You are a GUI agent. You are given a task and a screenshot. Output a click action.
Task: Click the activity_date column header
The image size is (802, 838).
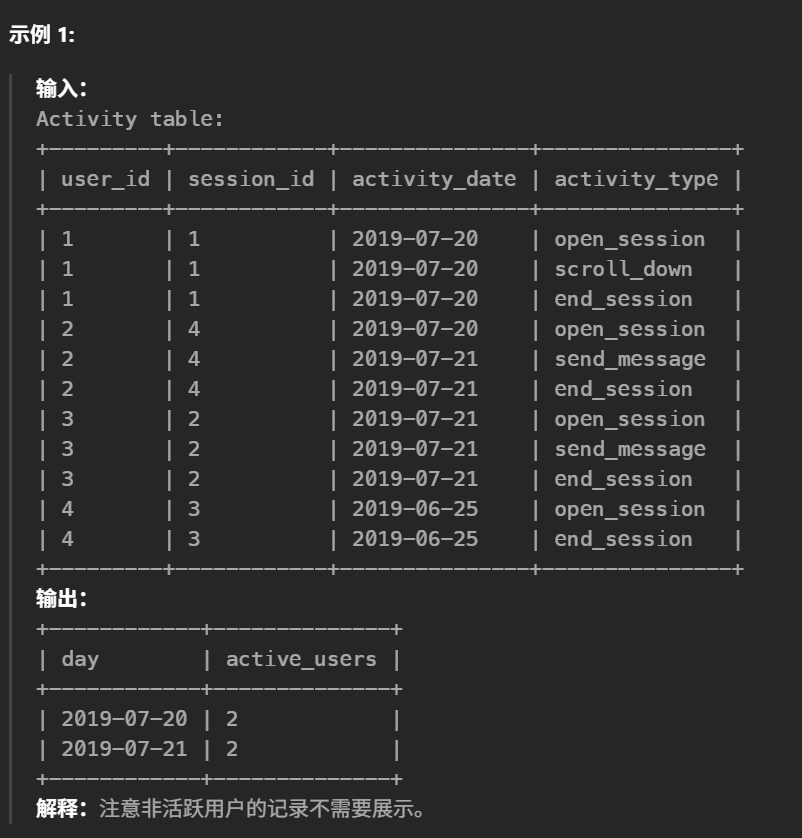point(434,179)
